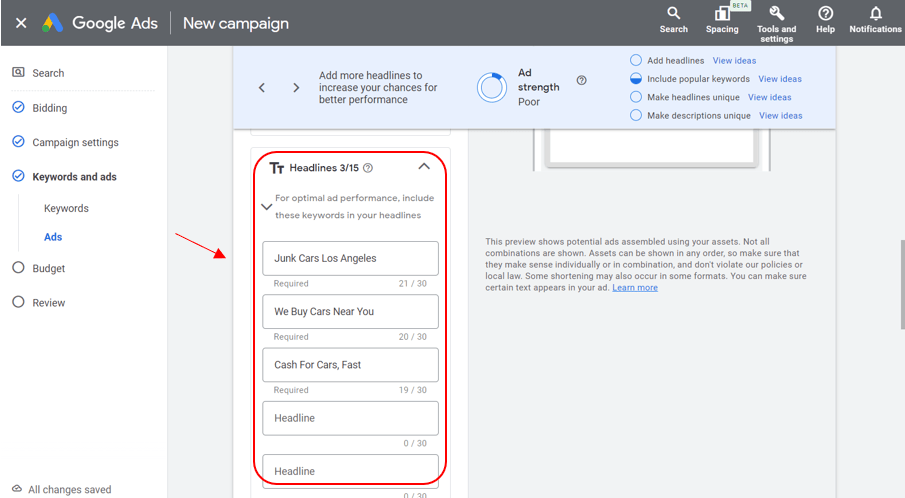Select Keywords sub-item
905x498 pixels.
66,208
